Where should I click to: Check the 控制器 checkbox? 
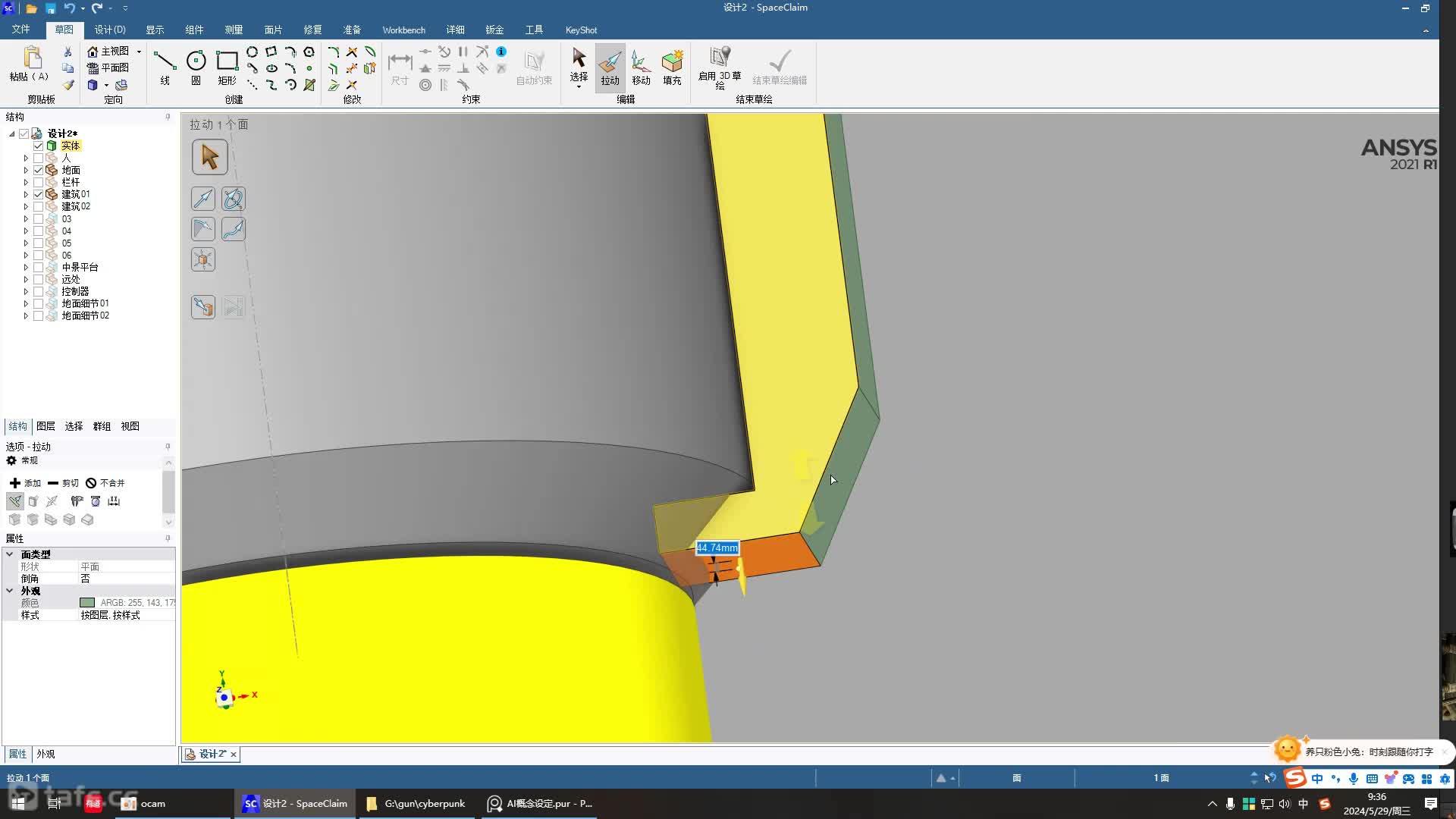[38, 291]
